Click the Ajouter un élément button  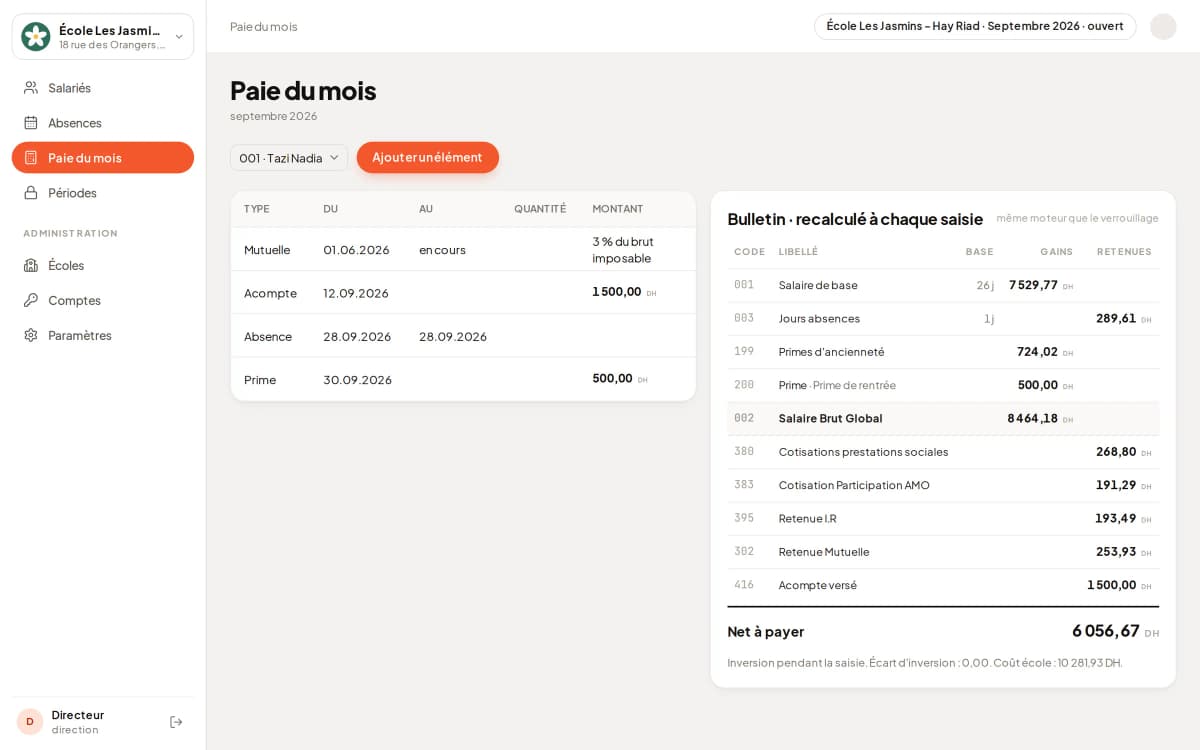[x=428, y=157]
